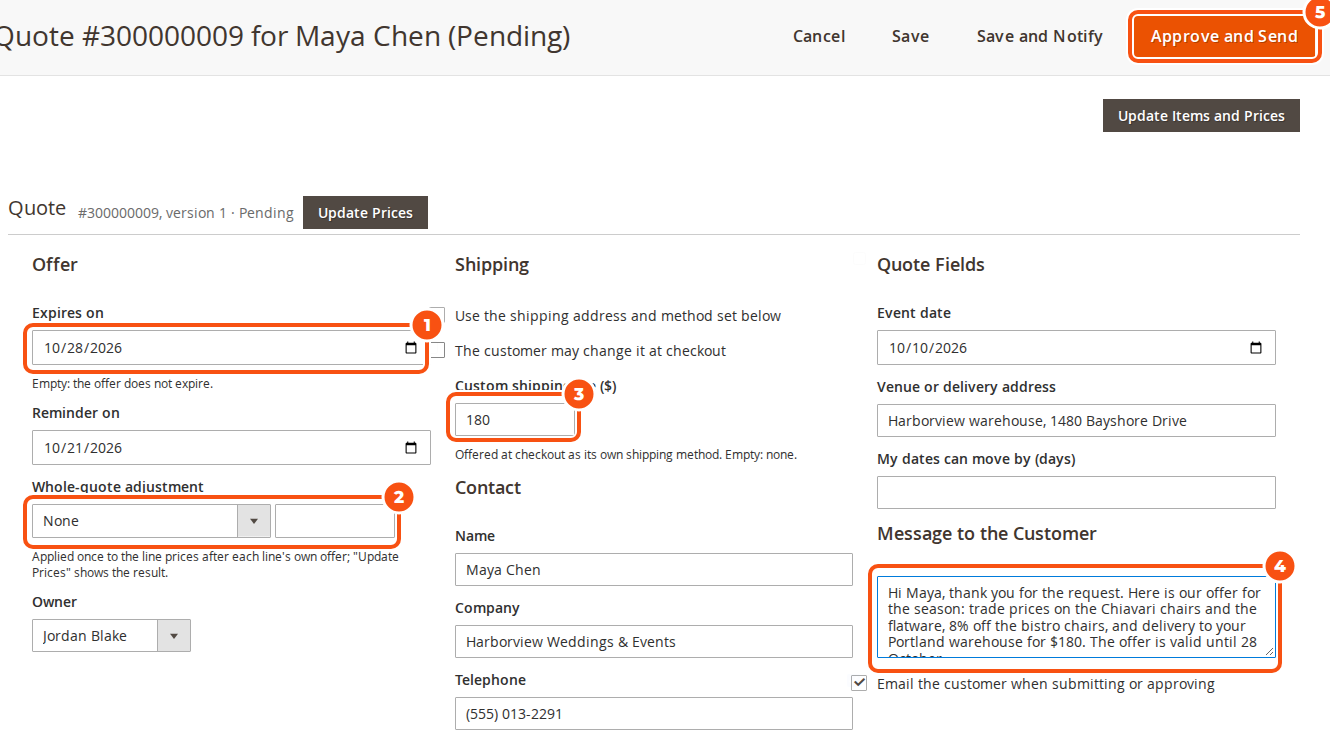Click '#300000009, version 1 · Pending' text
This screenshot has width=1330, height=754.
click(186, 213)
